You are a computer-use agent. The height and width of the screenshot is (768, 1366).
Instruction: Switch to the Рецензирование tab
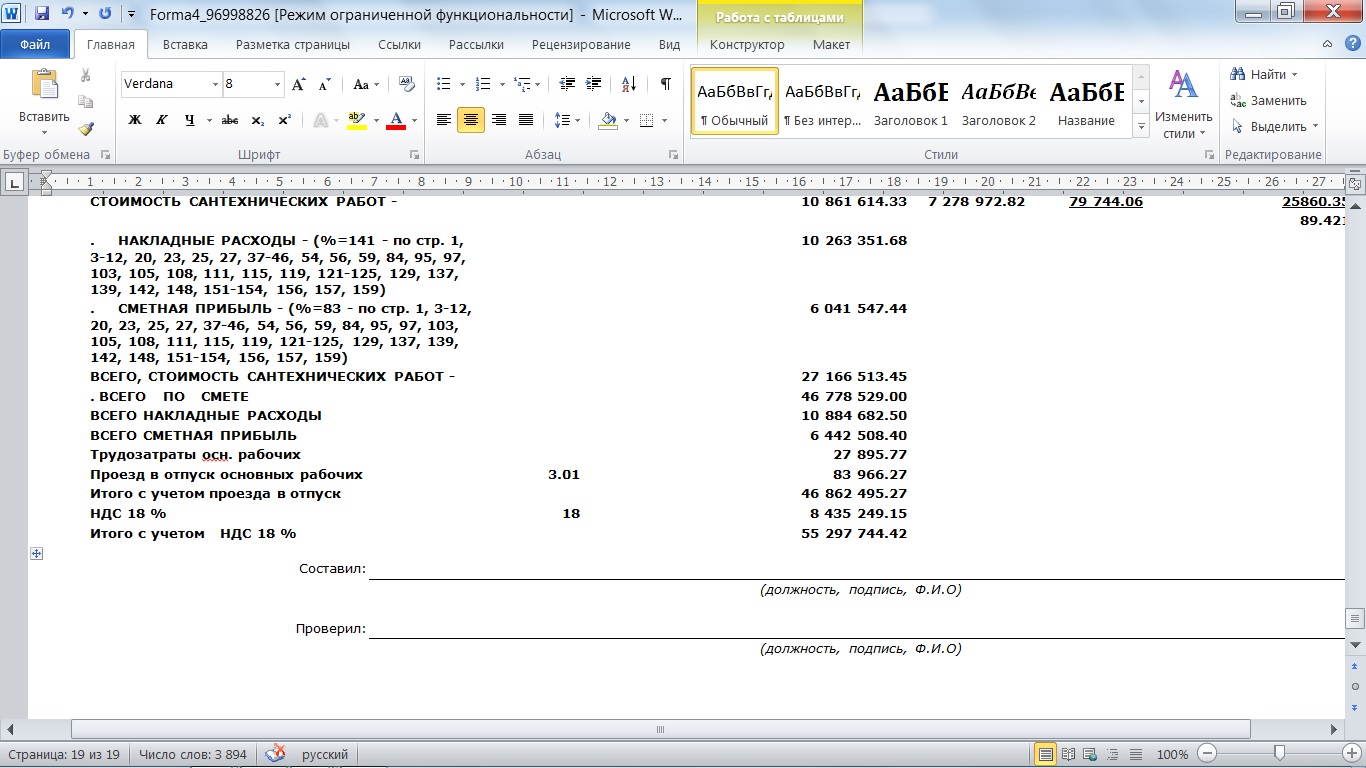point(581,44)
